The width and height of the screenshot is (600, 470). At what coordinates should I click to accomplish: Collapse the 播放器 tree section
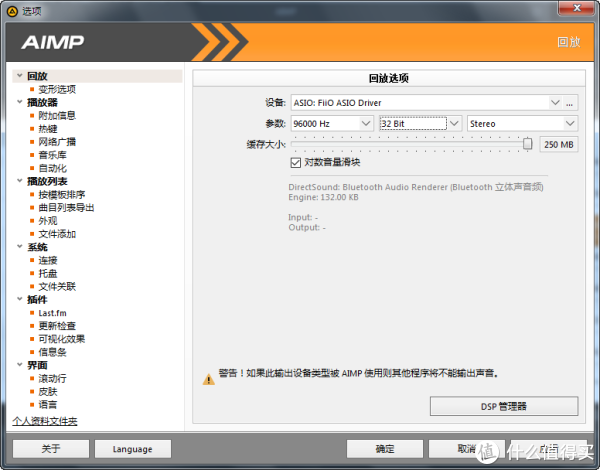(x=20, y=102)
